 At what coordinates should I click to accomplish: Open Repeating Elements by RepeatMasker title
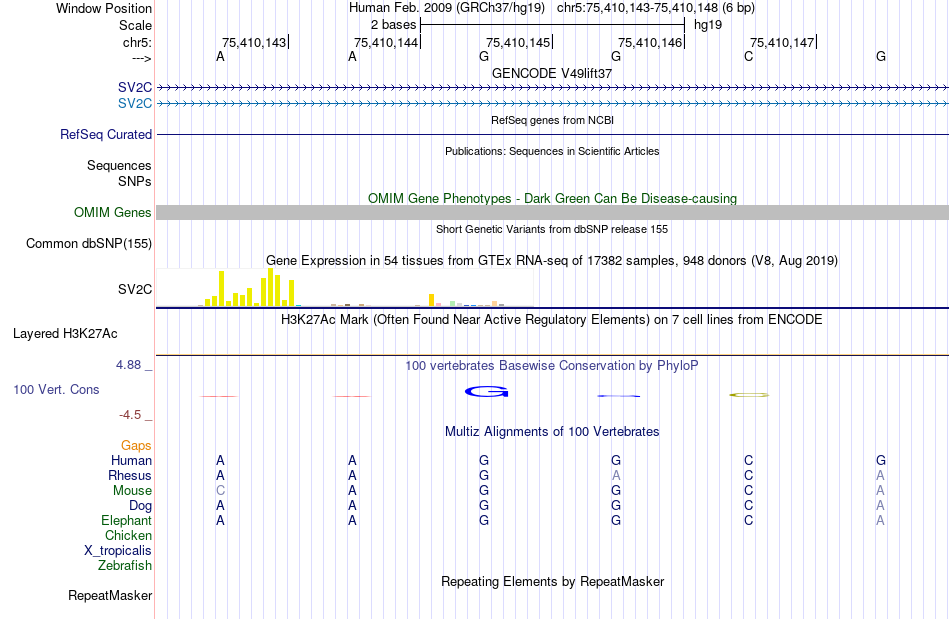point(552,581)
